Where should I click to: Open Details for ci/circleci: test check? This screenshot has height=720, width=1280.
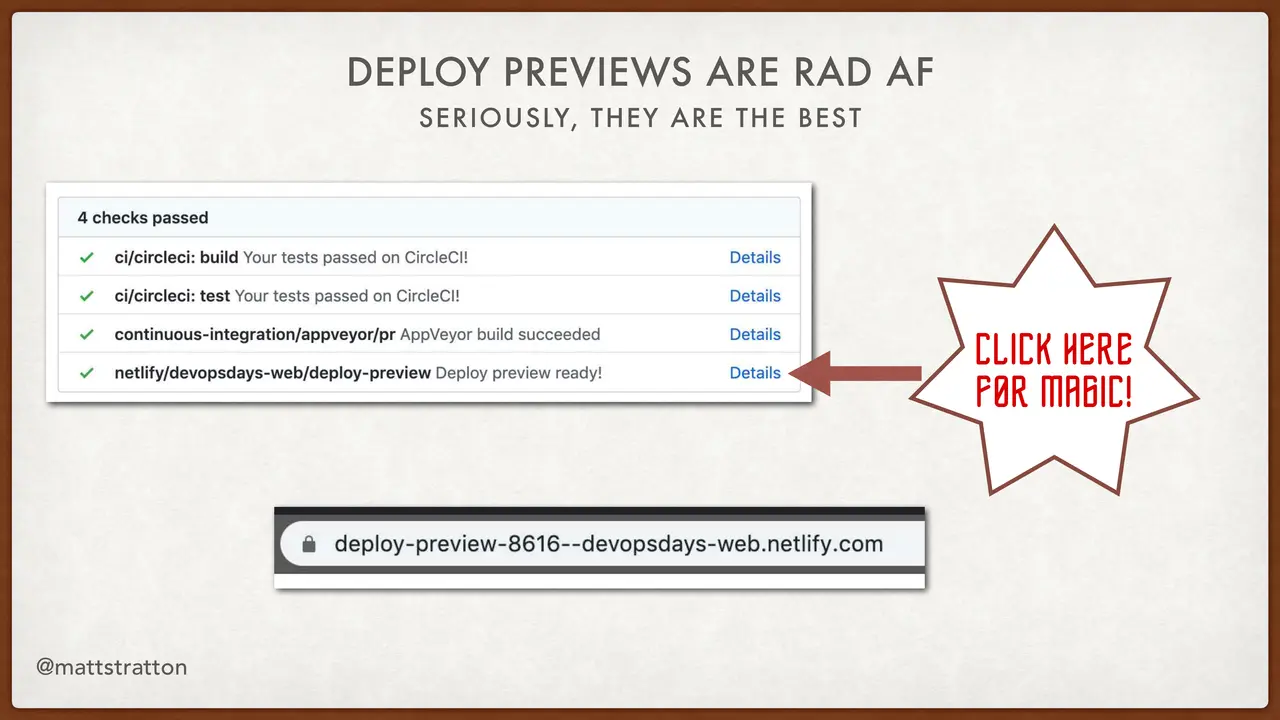[x=755, y=296]
